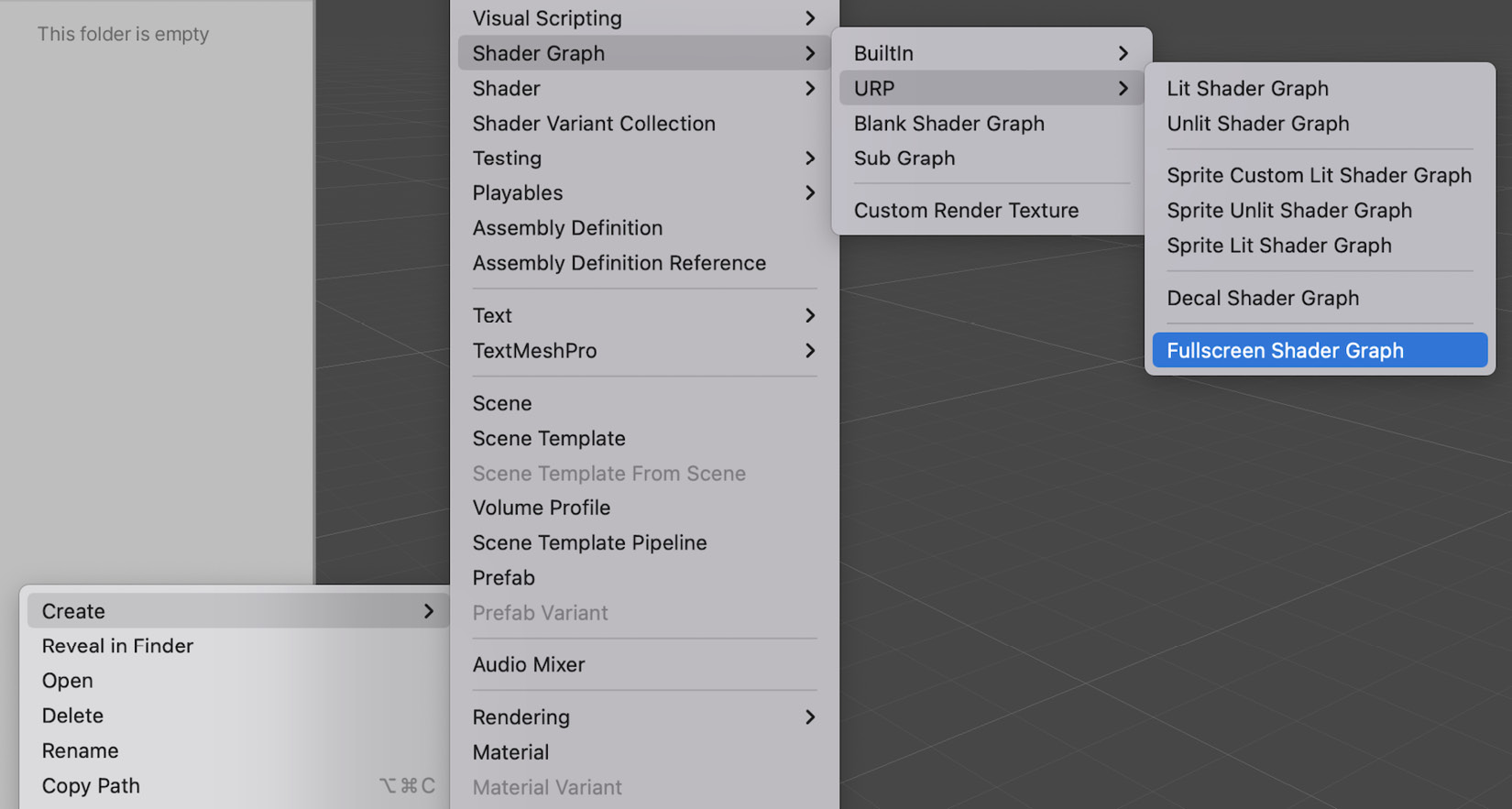The image size is (1512, 809).
Task: Click the URP submenu chevron
Action: [1123, 88]
